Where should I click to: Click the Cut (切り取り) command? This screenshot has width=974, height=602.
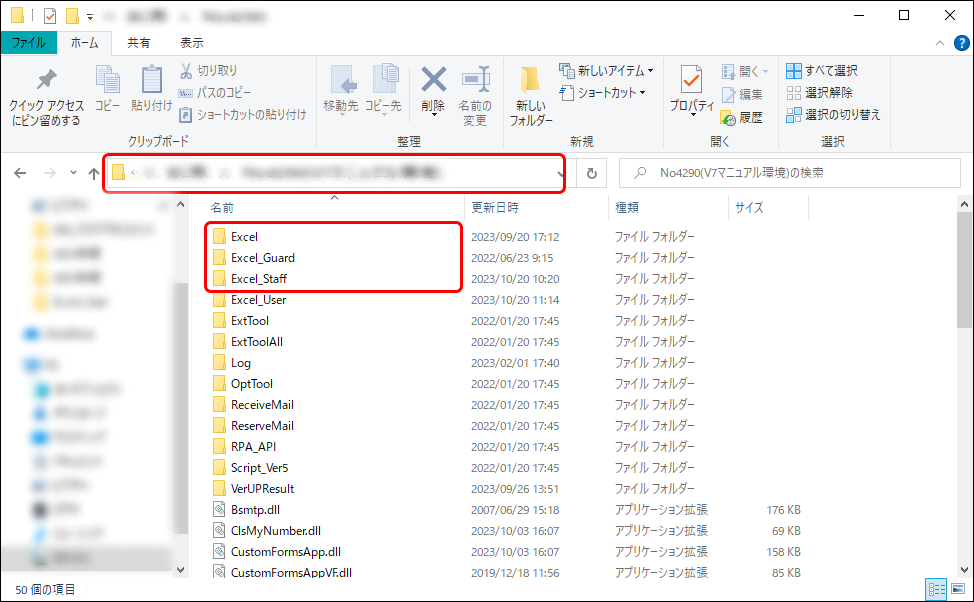tap(209, 71)
